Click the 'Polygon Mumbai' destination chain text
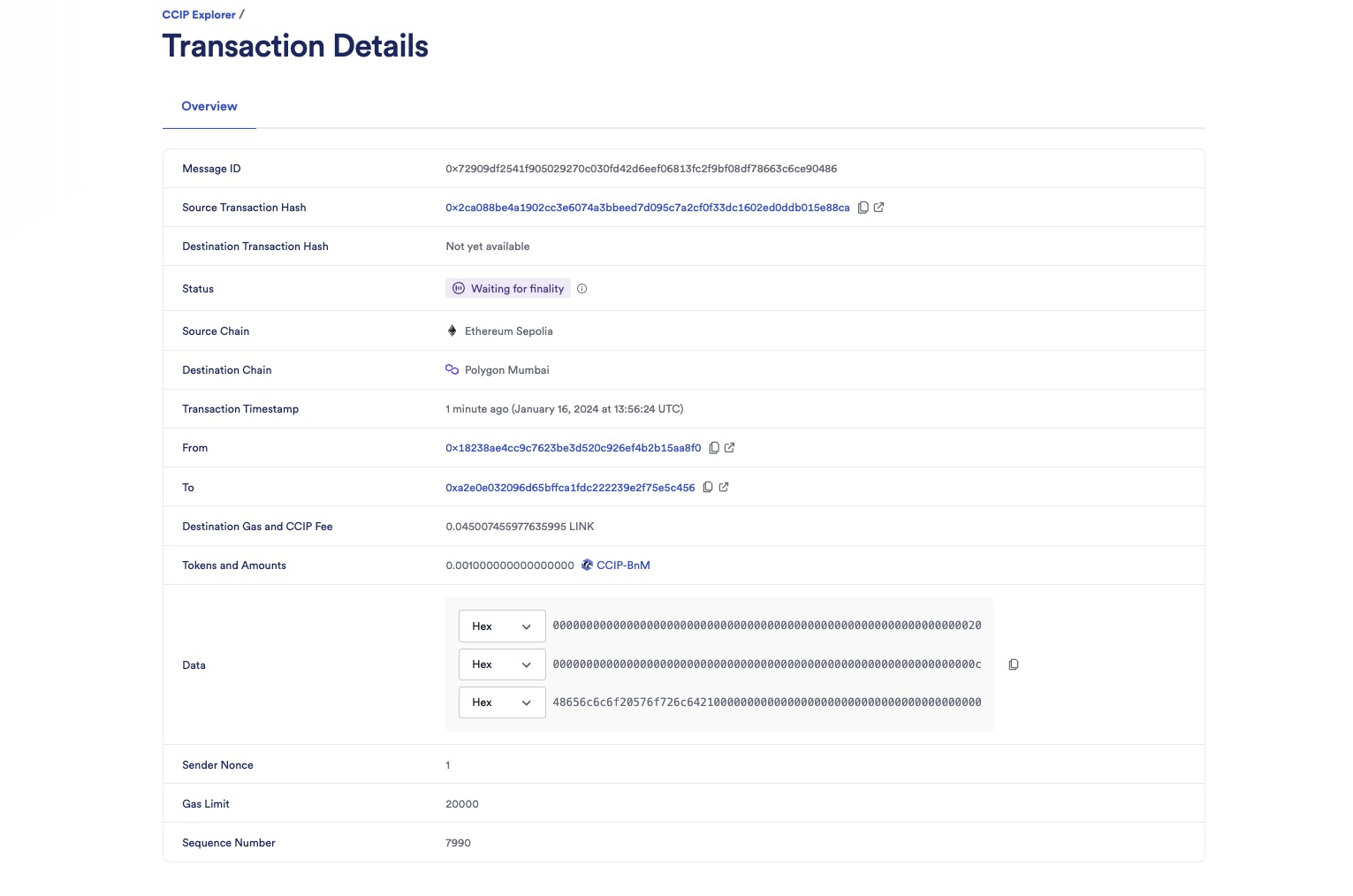The width and height of the screenshot is (1353, 896). click(507, 370)
